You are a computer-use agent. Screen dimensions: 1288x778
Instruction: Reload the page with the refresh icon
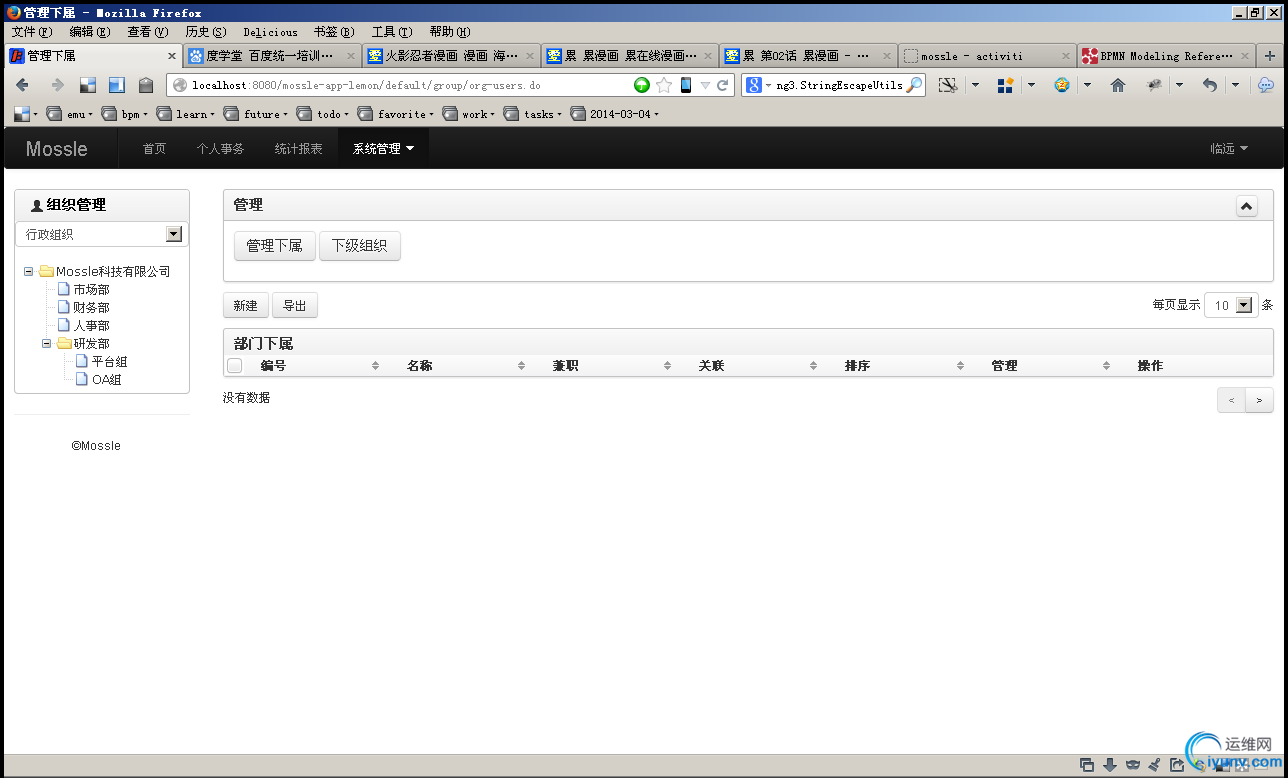723,86
